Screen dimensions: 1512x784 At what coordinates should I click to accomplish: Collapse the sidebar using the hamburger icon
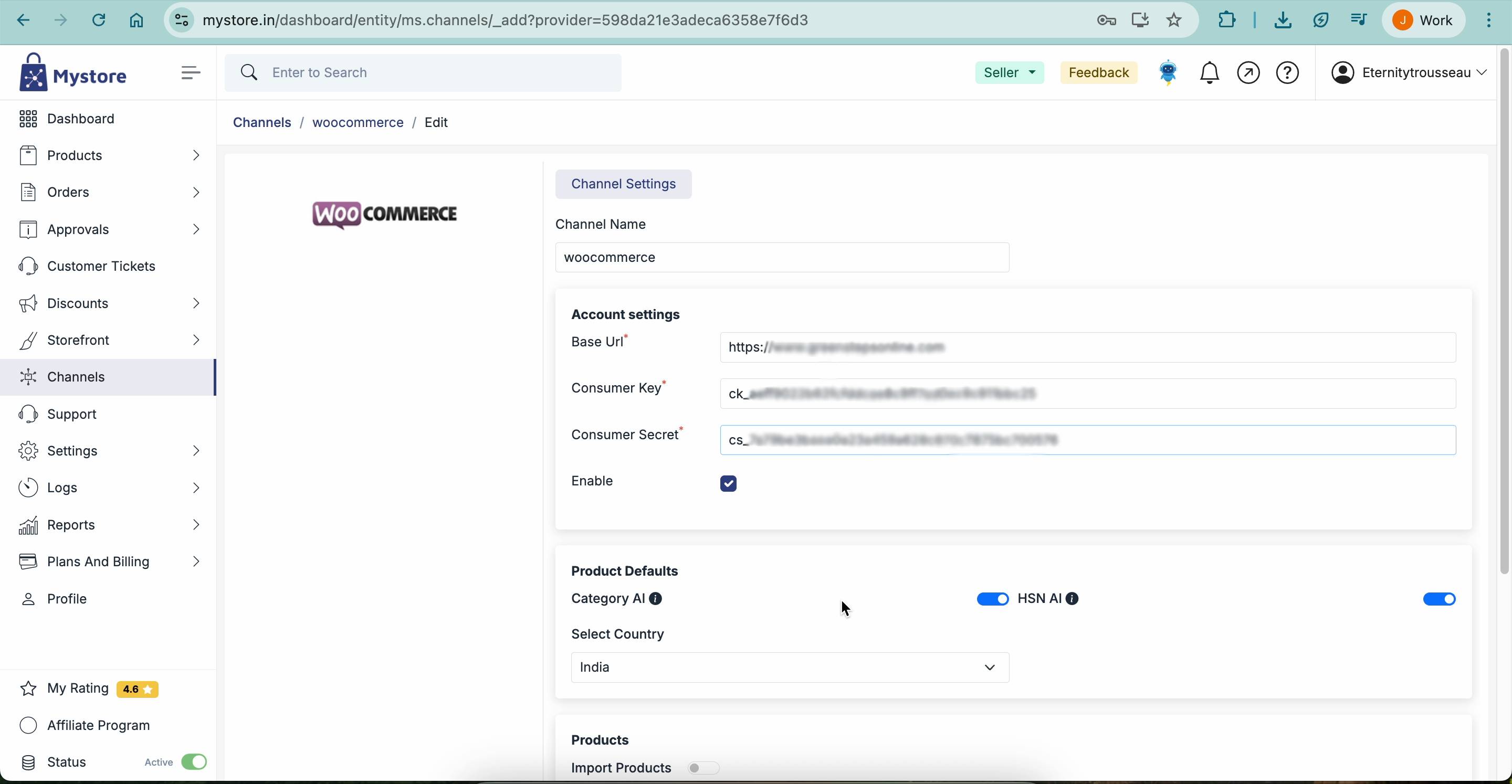[190, 73]
